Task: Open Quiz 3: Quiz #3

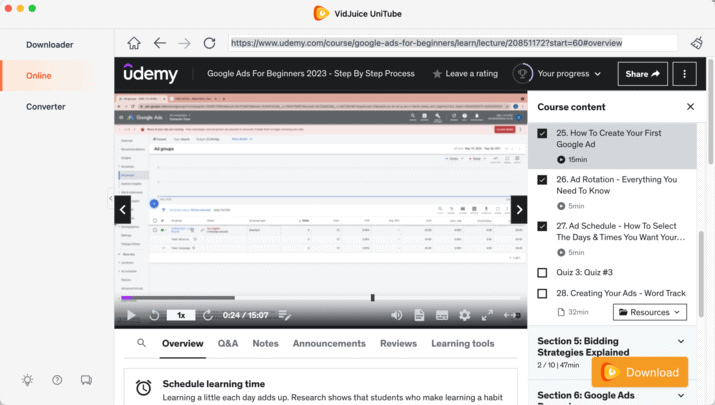Action: point(584,273)
